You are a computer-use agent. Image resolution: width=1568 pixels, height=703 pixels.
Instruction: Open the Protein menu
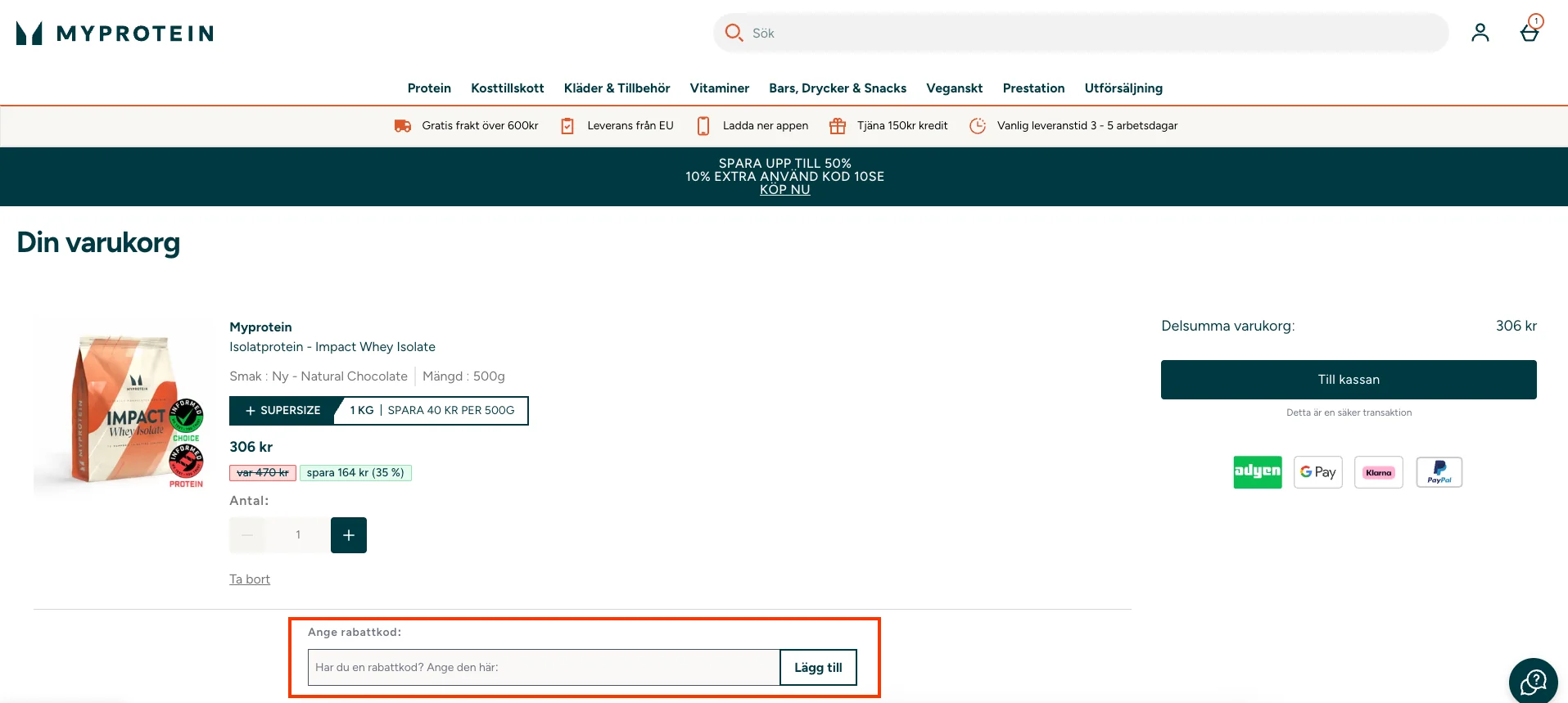coord(429,88)
